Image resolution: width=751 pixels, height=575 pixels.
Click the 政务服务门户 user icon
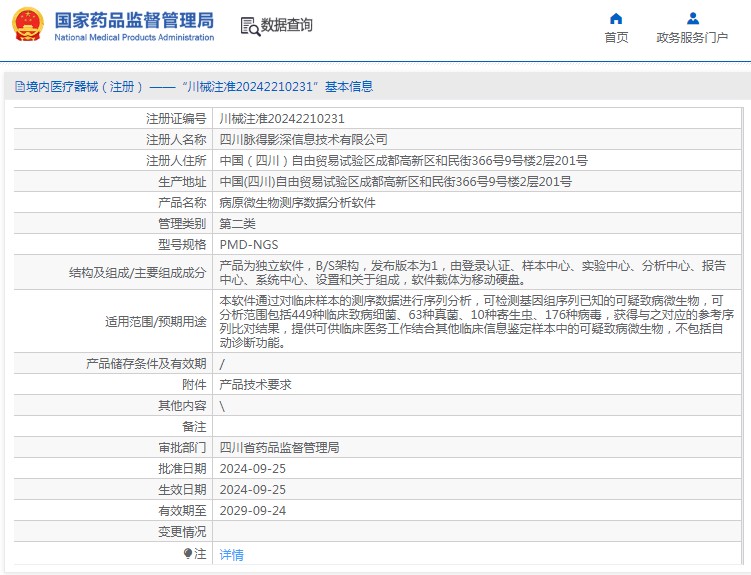click(693, 19)
